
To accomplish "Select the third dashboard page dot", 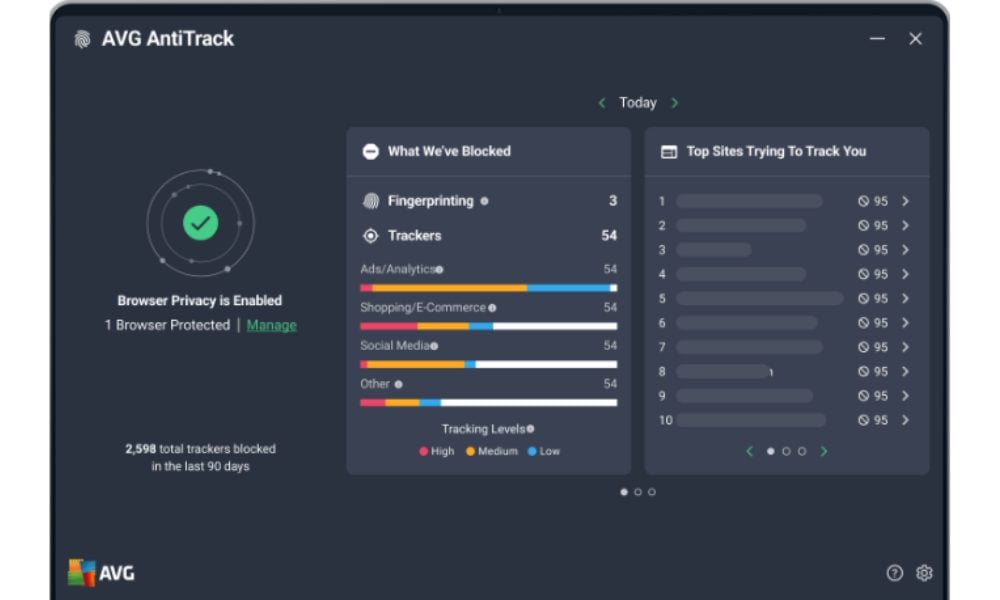I will [x=652, y=492].
